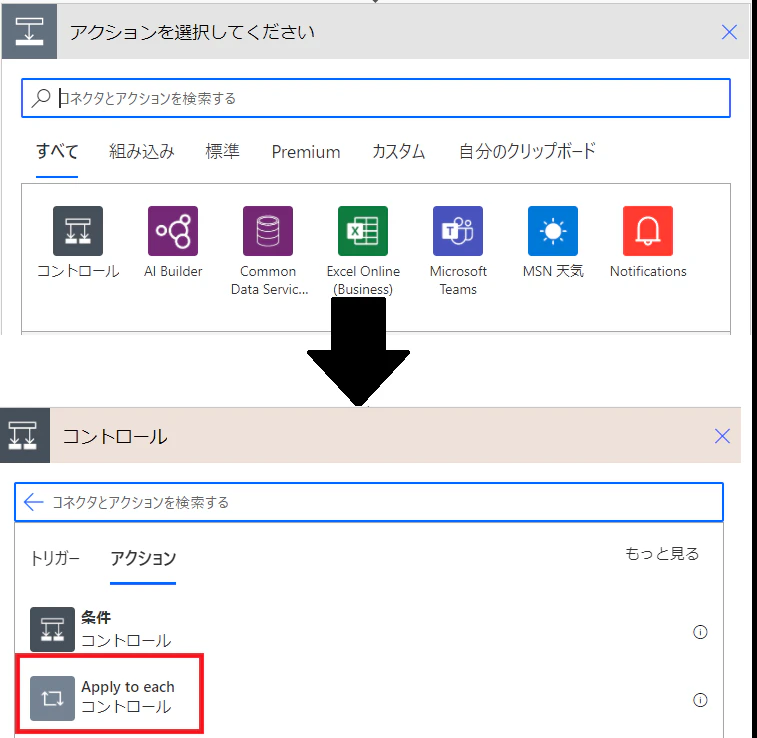Image resolution: width=757 pixels, height=738 pixels.
Task: Click the action header icon in top panel
Action: [x=29, y=31]
